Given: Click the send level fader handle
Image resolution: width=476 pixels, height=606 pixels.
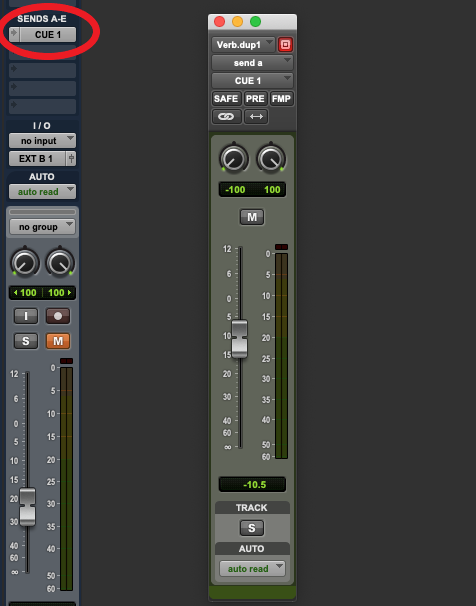Looking at the screenshot, I should point(240,339).
